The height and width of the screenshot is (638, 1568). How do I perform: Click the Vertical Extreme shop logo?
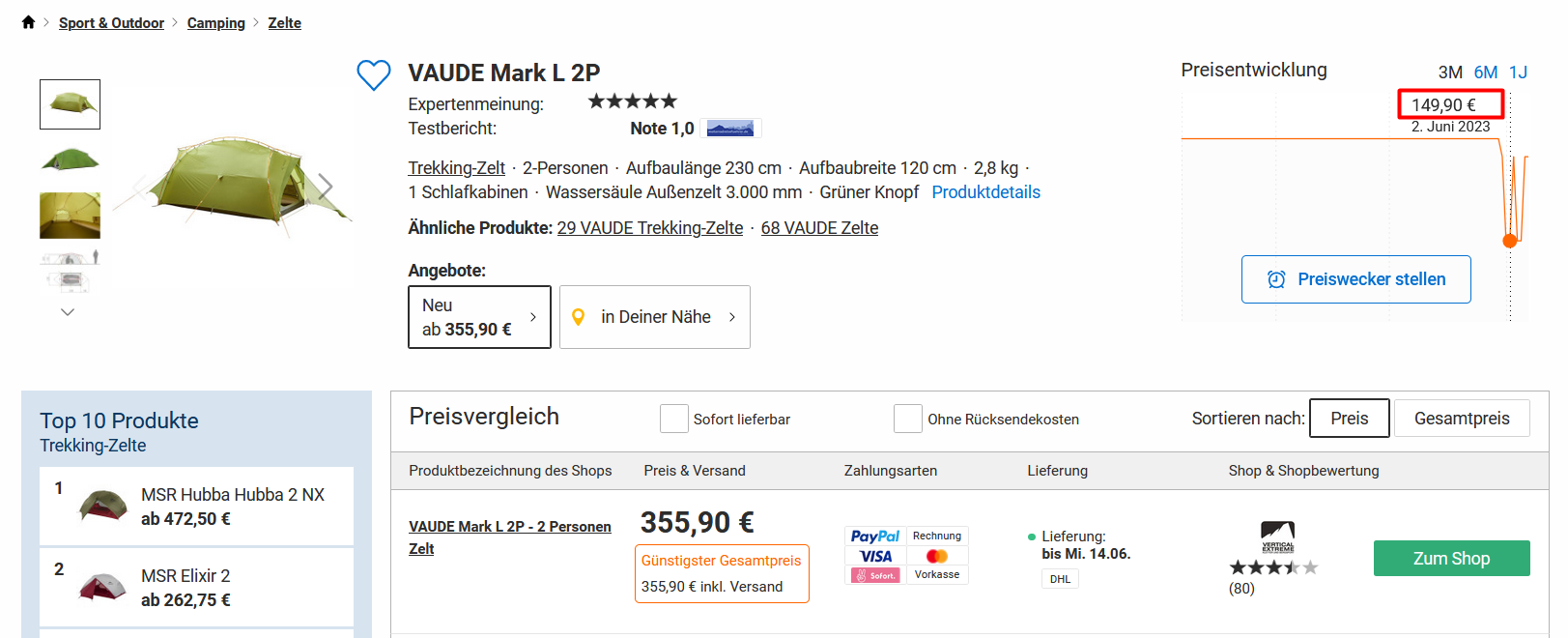click(1277, 536)
